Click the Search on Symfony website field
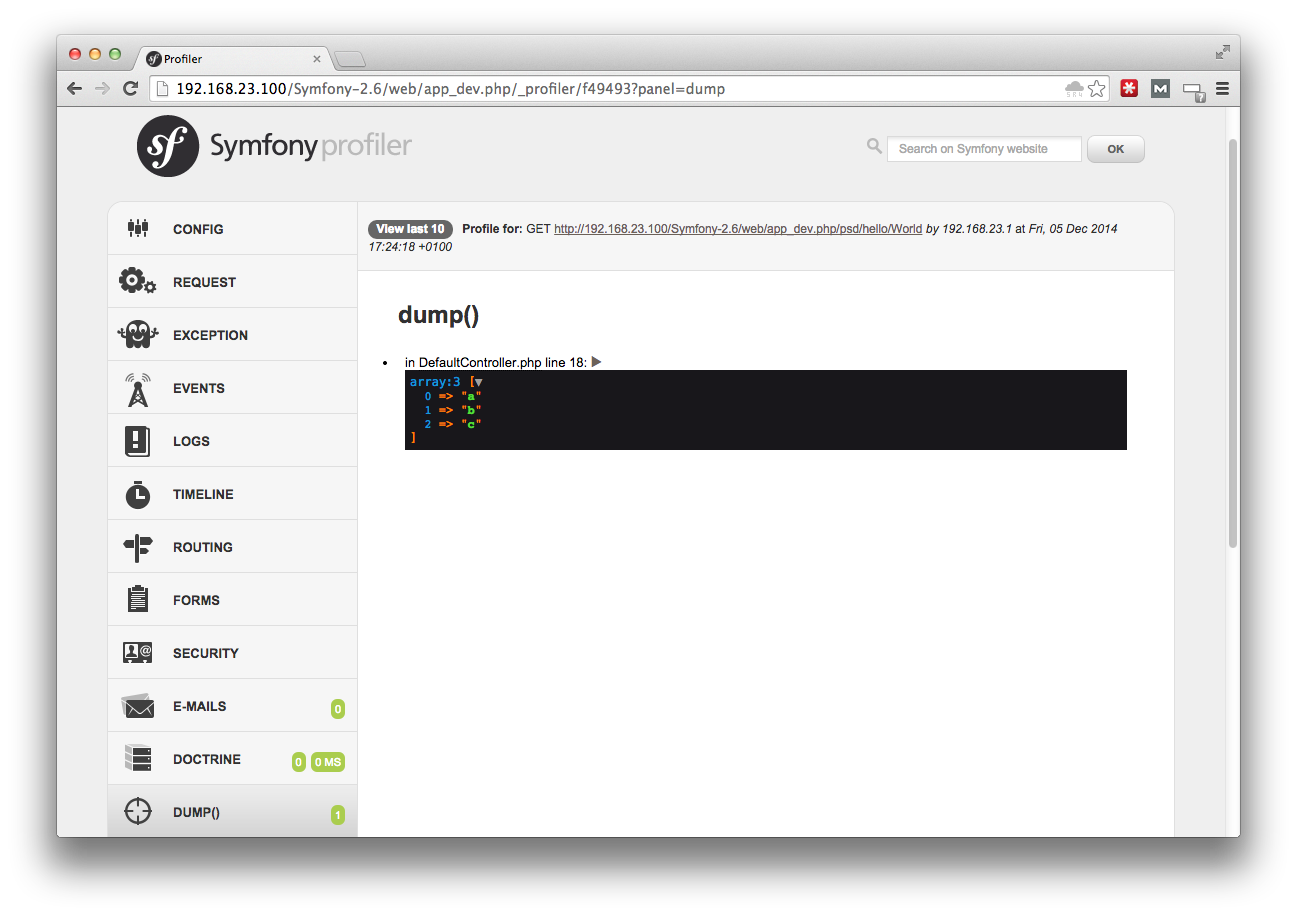The height and width of the screenshot is (916, 1297). pyautogui.click(x=984, y=149)
